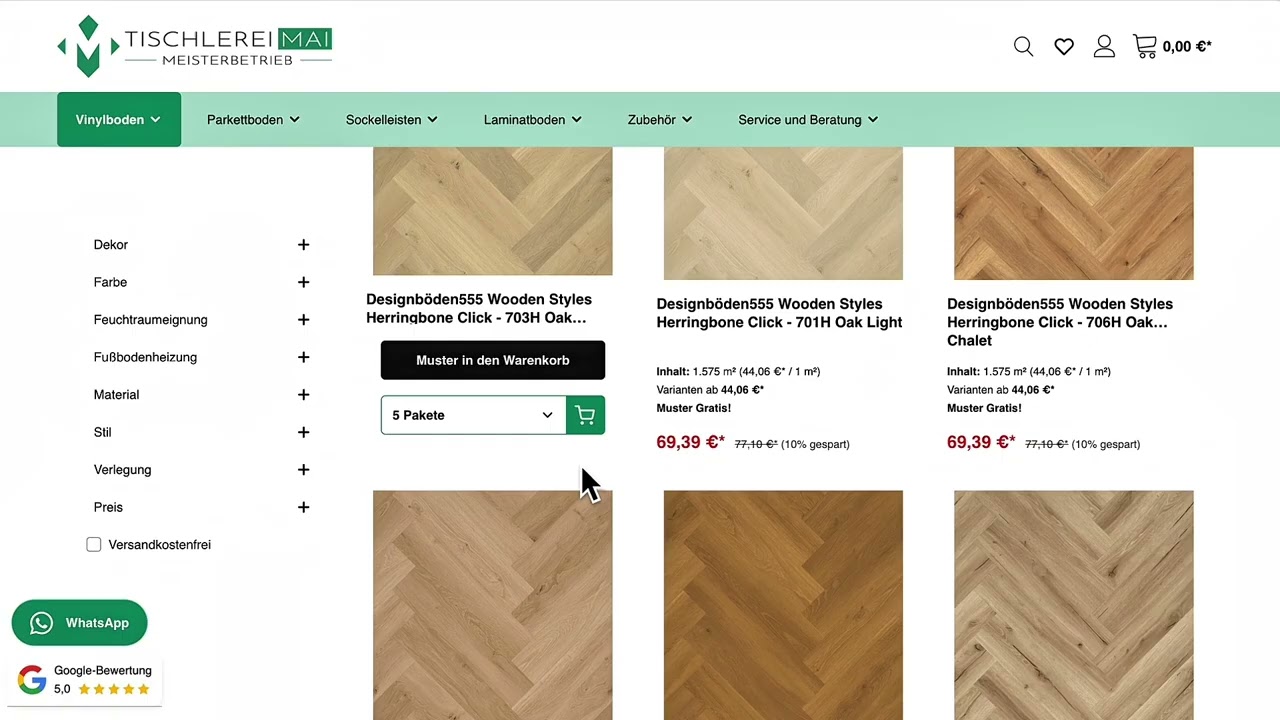Viewport: 1280px width, 720px height.
Task: Expand the Preis filter
Action: coord(303,507)
